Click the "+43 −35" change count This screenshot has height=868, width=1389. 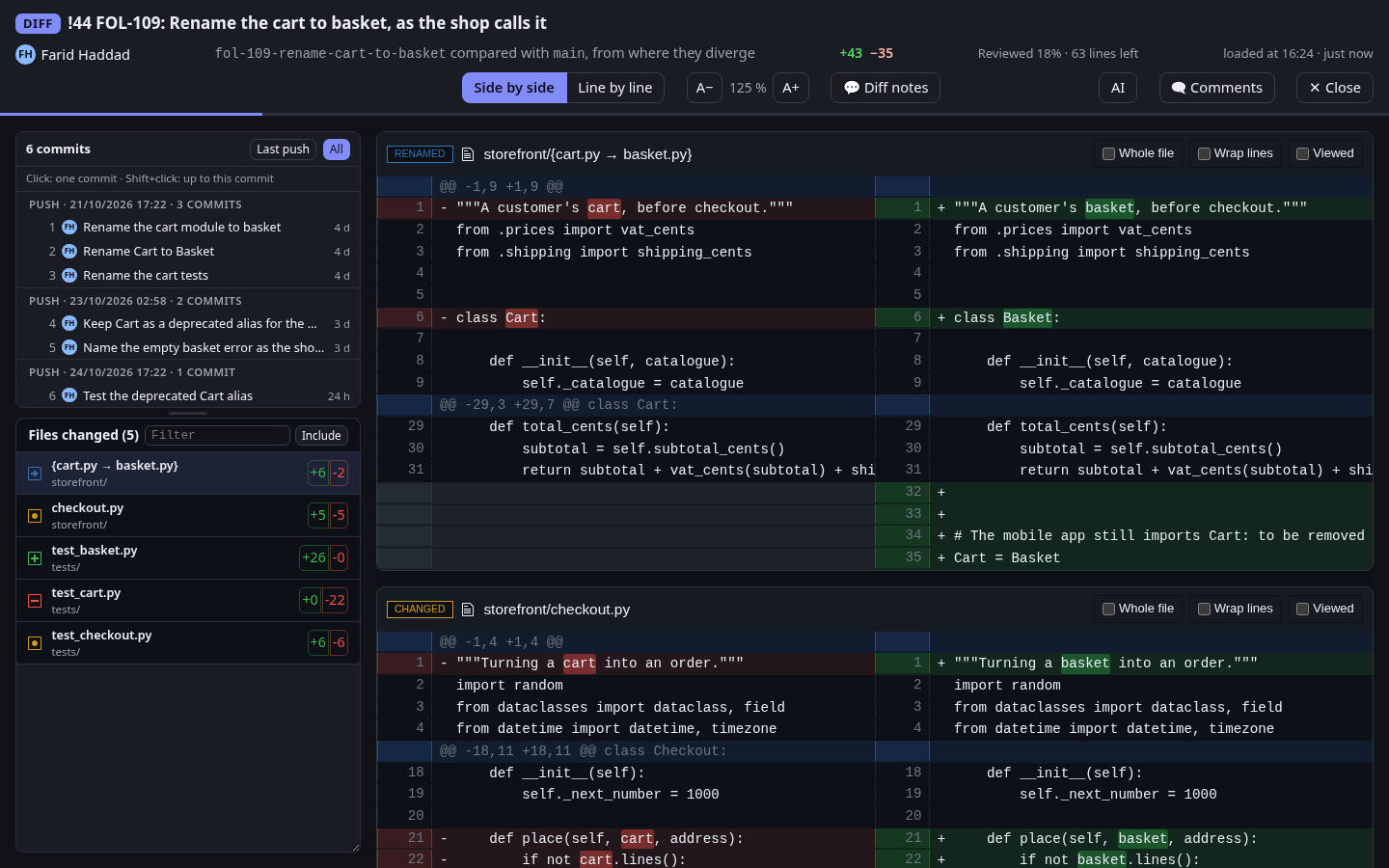866,54
